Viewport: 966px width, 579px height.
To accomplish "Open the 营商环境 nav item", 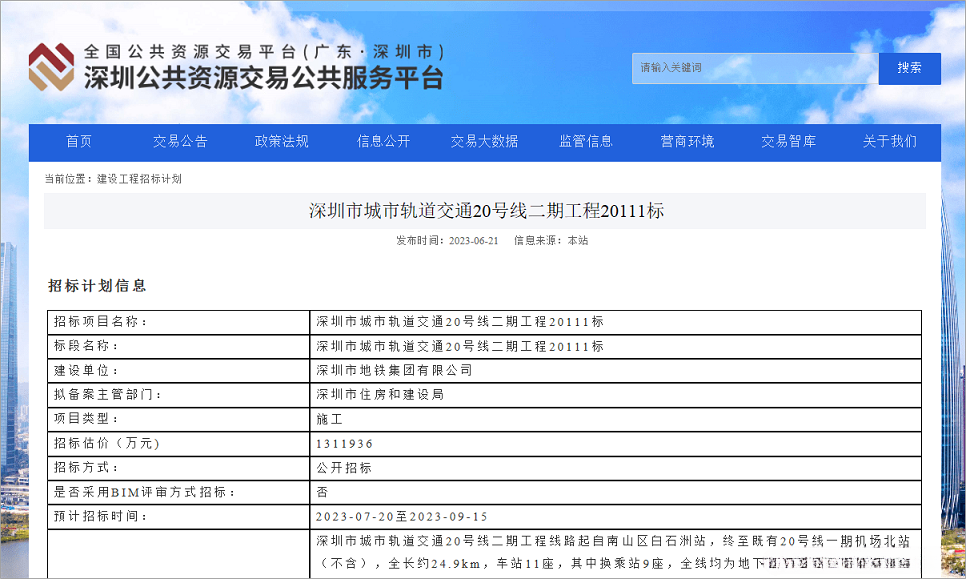I will pyautogui.click(x=687, y=142).
